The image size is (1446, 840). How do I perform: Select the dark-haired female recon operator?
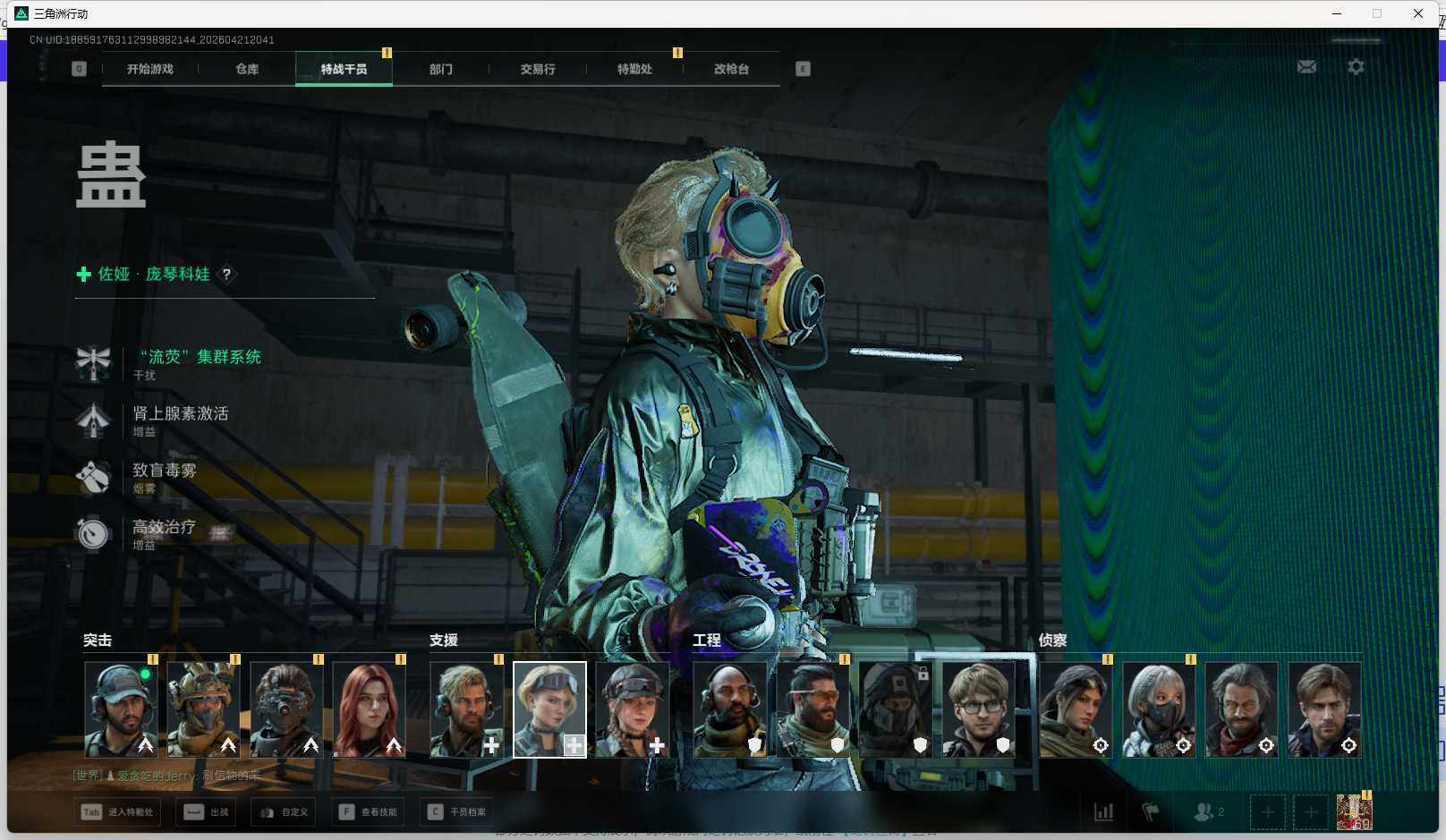[x=1076, y=709]
